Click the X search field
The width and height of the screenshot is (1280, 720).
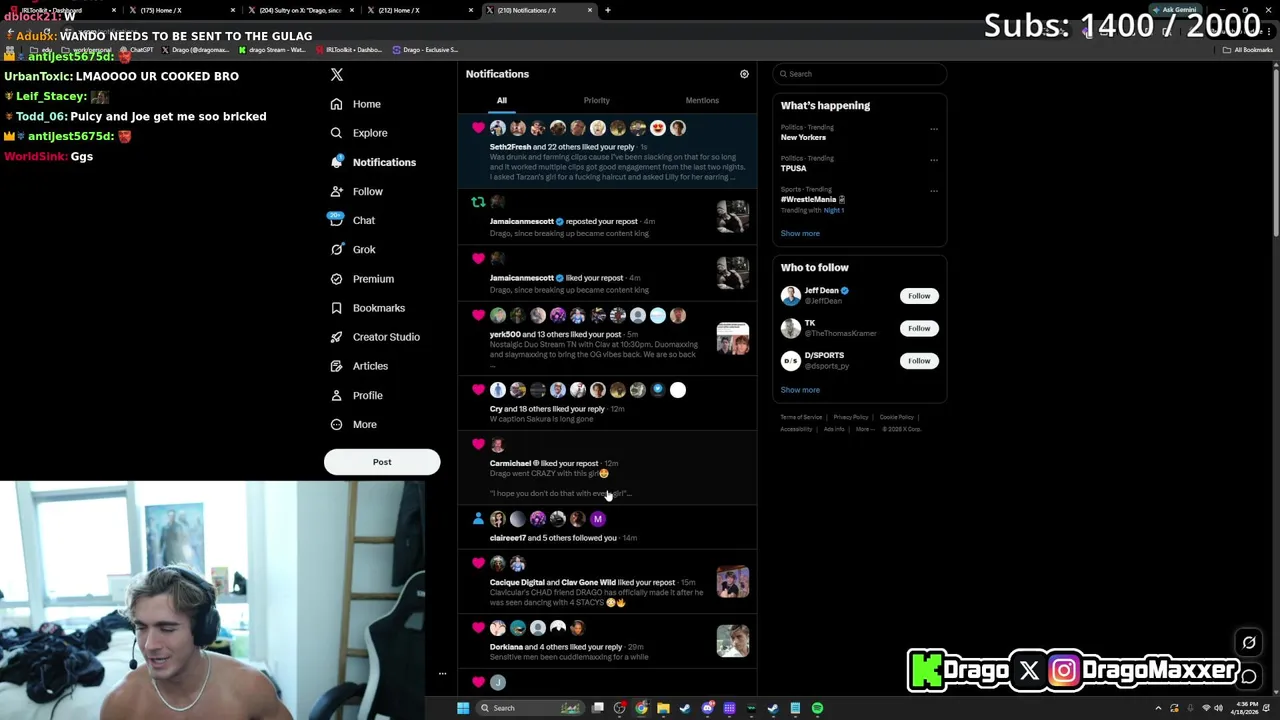tap(860, 74)
